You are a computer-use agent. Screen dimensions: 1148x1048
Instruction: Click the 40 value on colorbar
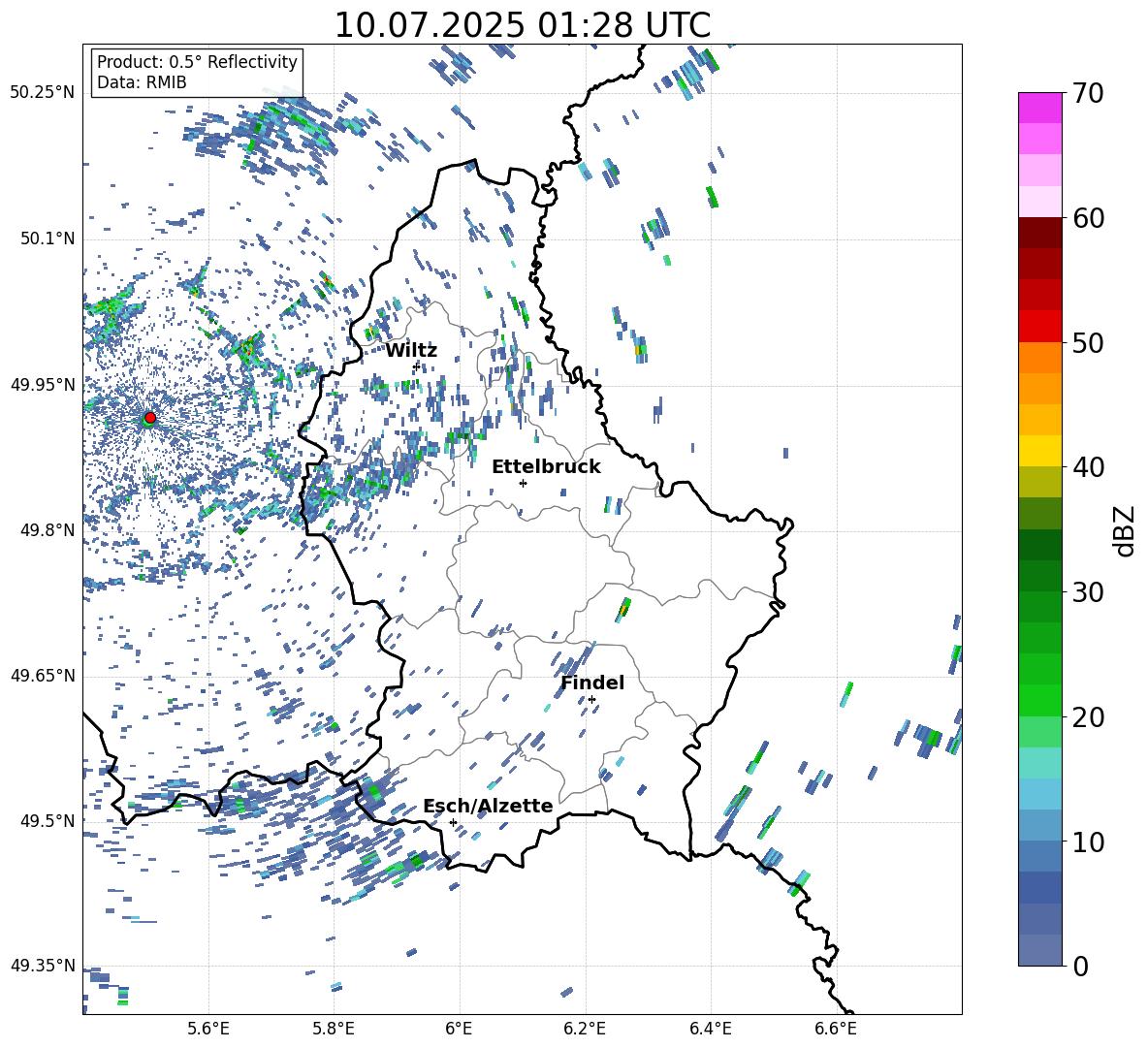(1088, 467)
